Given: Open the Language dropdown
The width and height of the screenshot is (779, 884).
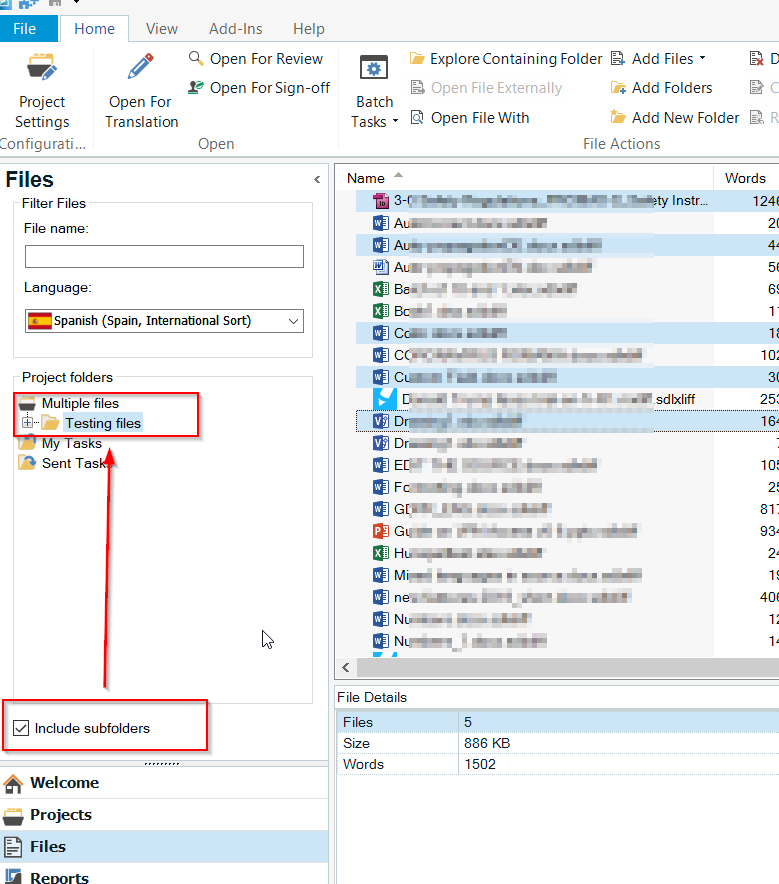Looking at the screenshot, I should tap(164, 321).
